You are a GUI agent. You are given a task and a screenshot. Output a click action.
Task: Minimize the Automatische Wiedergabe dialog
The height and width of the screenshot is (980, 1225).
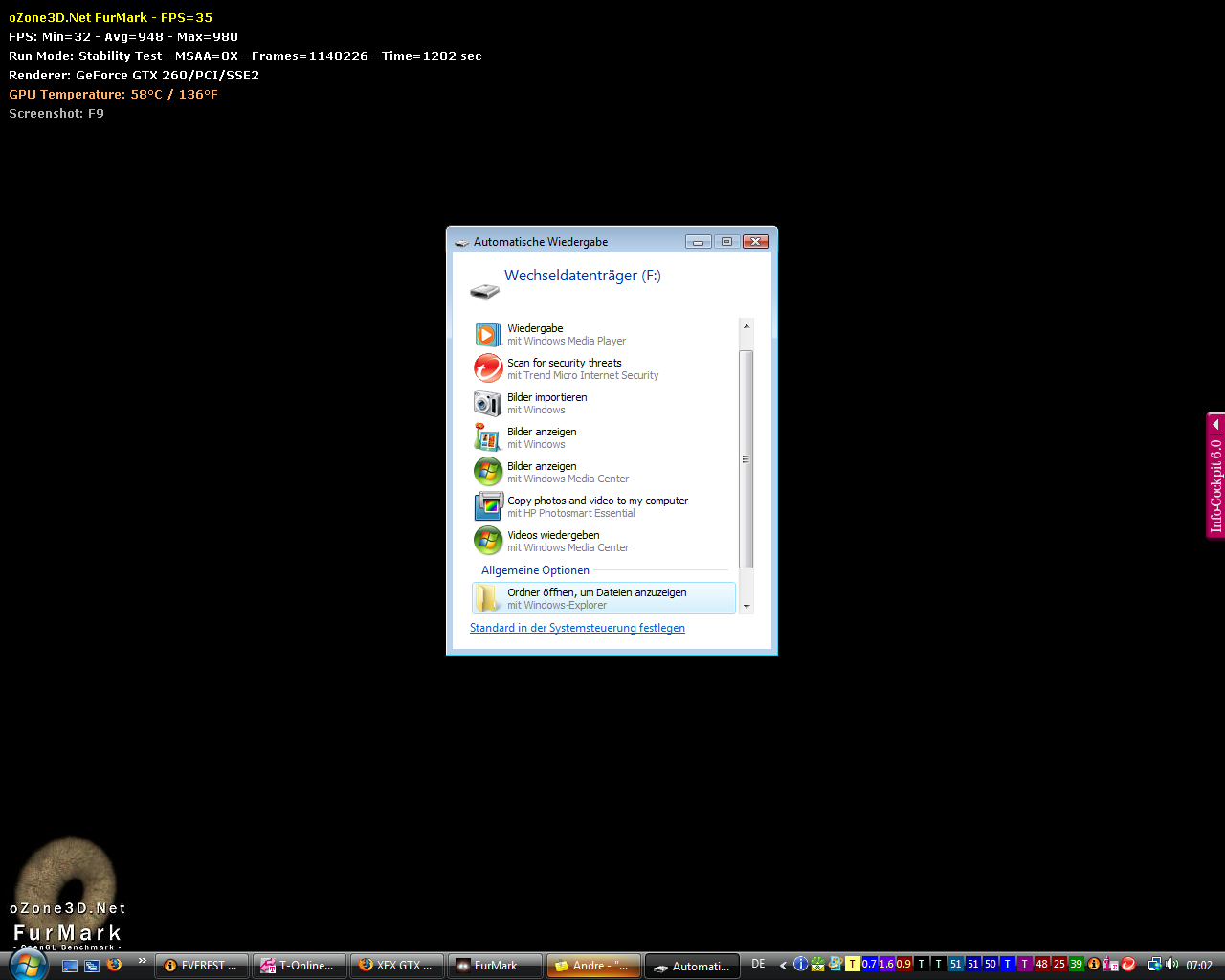[x=698, y=242]
